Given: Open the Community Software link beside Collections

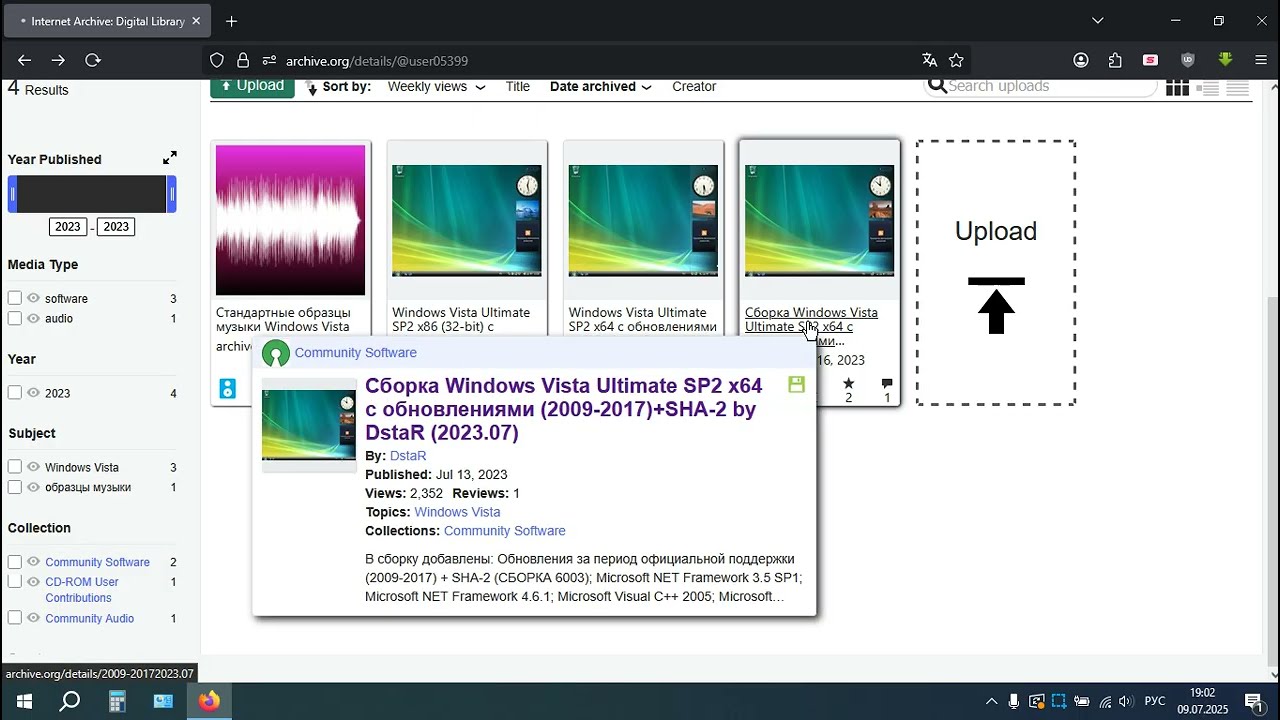Looking at the screenshot, I should click(505, 531).
